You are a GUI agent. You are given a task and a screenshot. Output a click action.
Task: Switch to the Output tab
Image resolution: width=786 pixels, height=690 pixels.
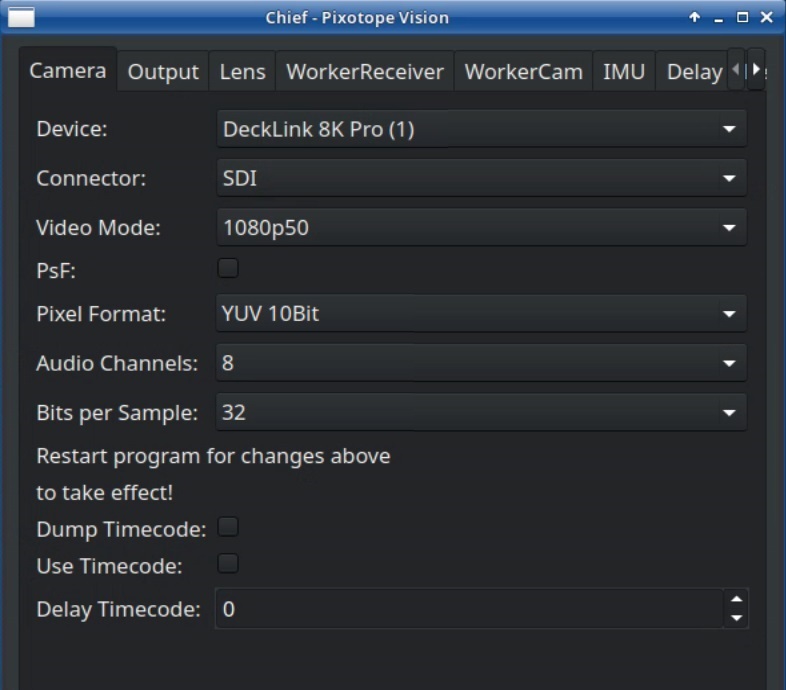(x=163, y=72)
